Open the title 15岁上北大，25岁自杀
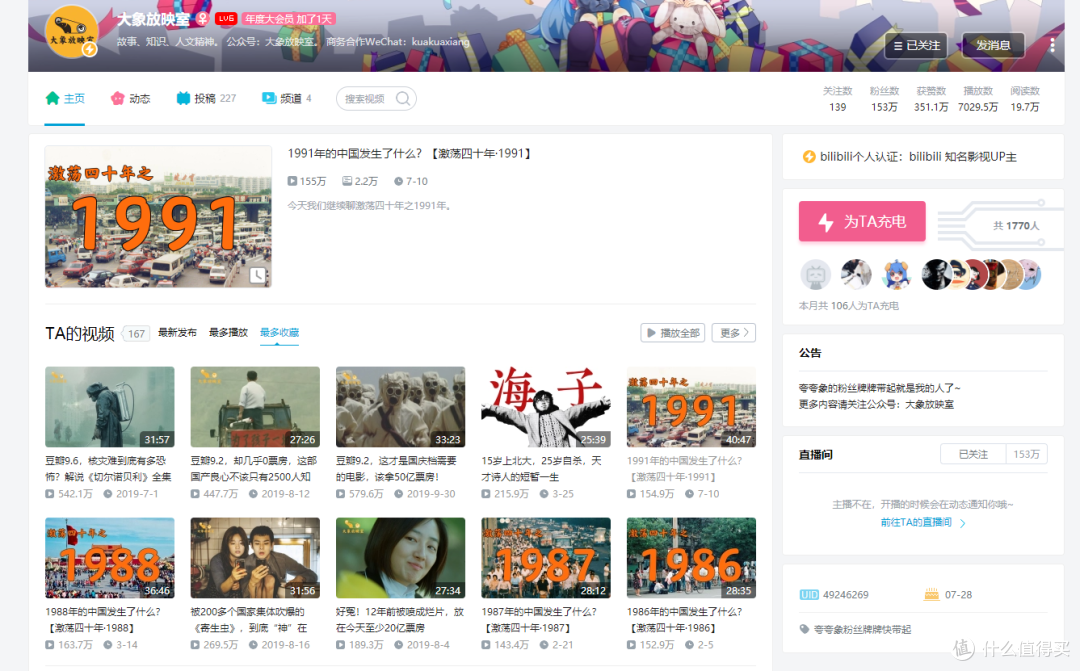The height and width of the screenshot is (671, 1080). click(541, 468)
